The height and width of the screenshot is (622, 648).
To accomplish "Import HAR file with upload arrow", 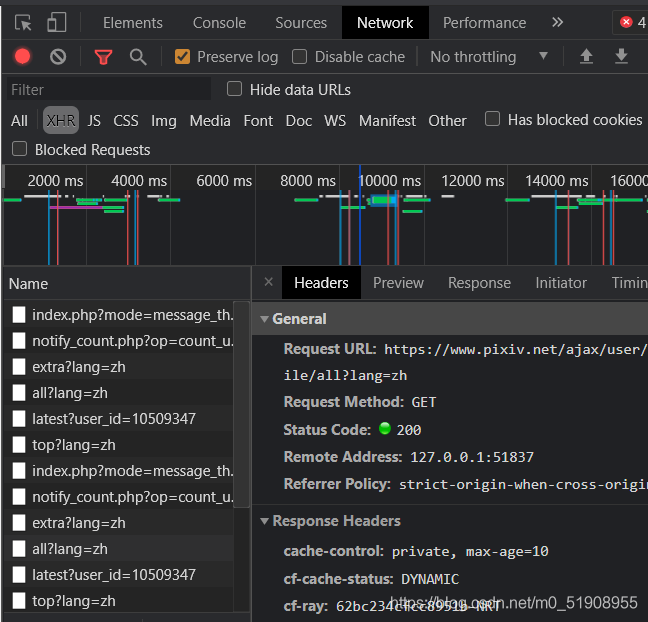I will click(x=586, y=56).
